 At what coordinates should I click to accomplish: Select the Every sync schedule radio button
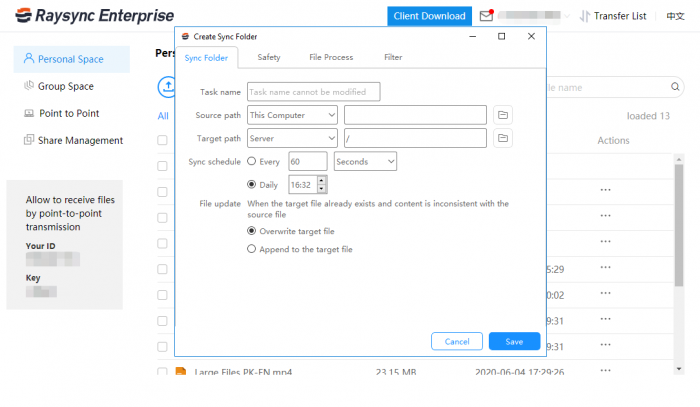click(x=252, y=161)
